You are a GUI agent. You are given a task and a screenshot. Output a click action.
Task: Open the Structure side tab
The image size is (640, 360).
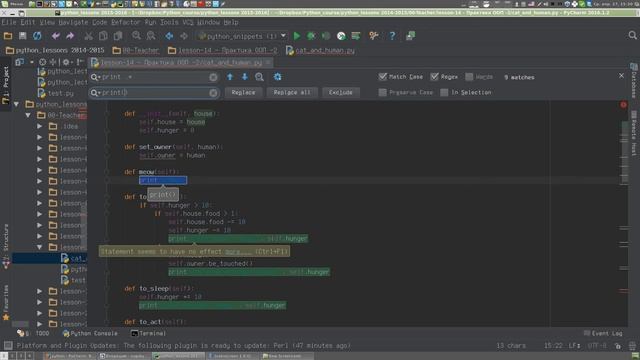(6, 245)
